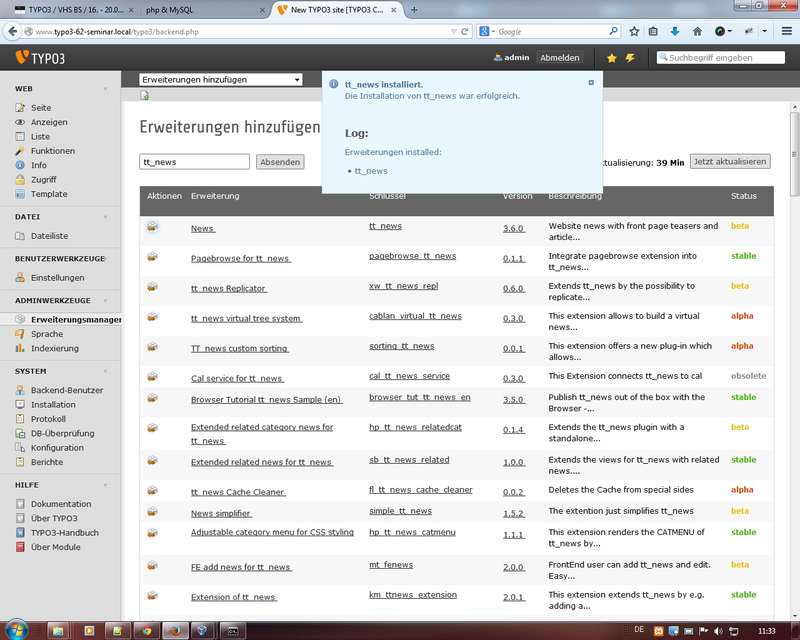Open the Backend-Benutzer module
Image resolution: width=800 pixels, height=640 pixels.
[x=67, y=390]
